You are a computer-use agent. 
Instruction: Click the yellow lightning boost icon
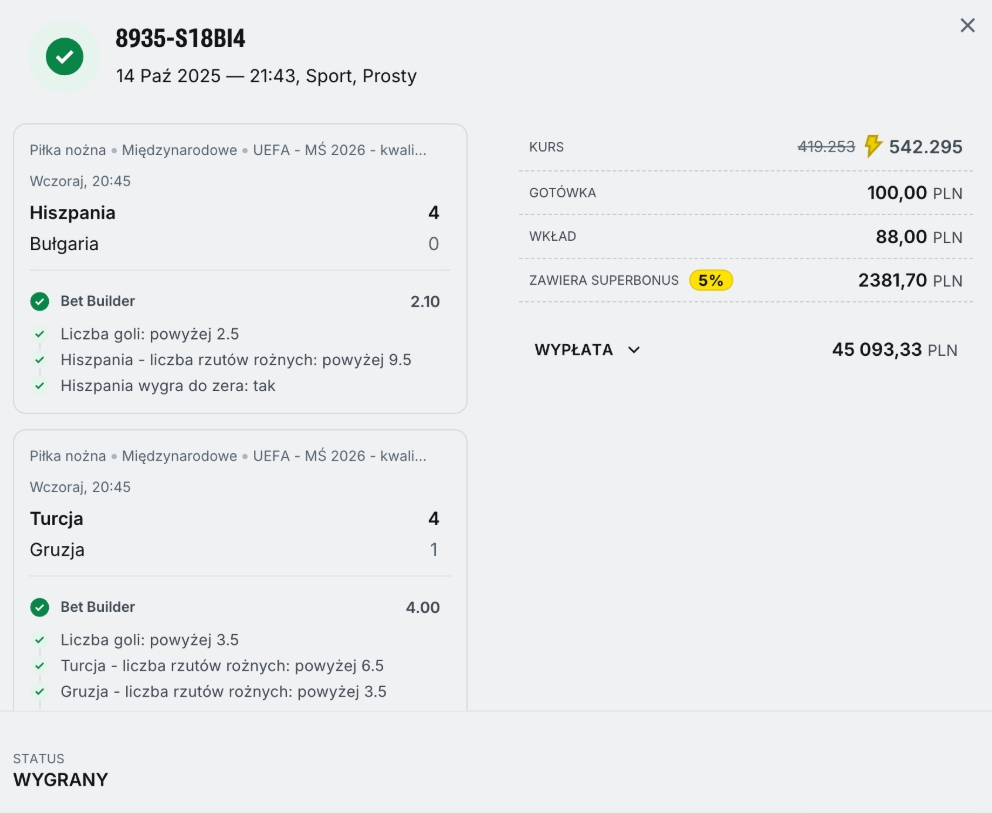point(873,147)
